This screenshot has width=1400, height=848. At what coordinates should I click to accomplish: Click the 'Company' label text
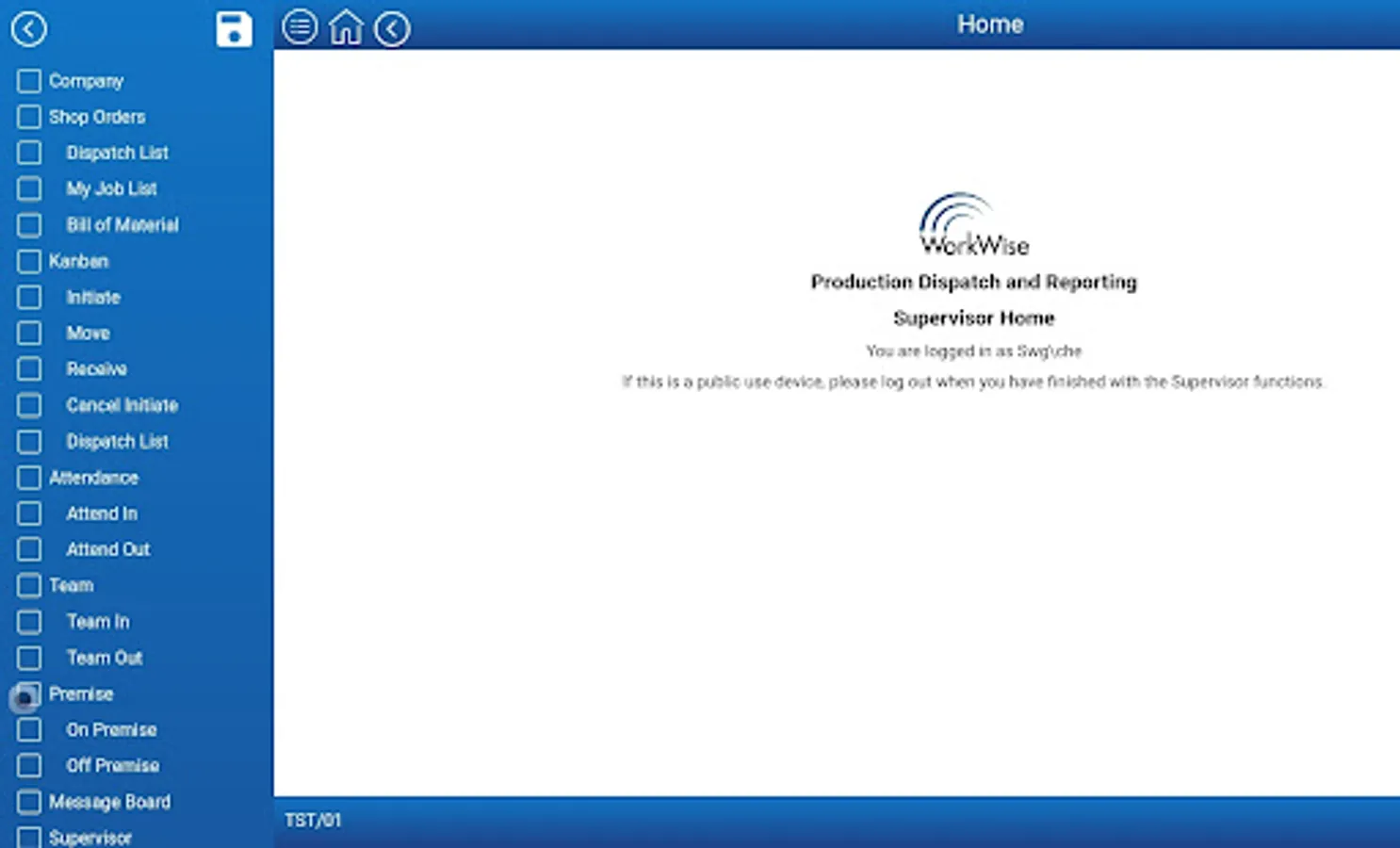(86, 81)
